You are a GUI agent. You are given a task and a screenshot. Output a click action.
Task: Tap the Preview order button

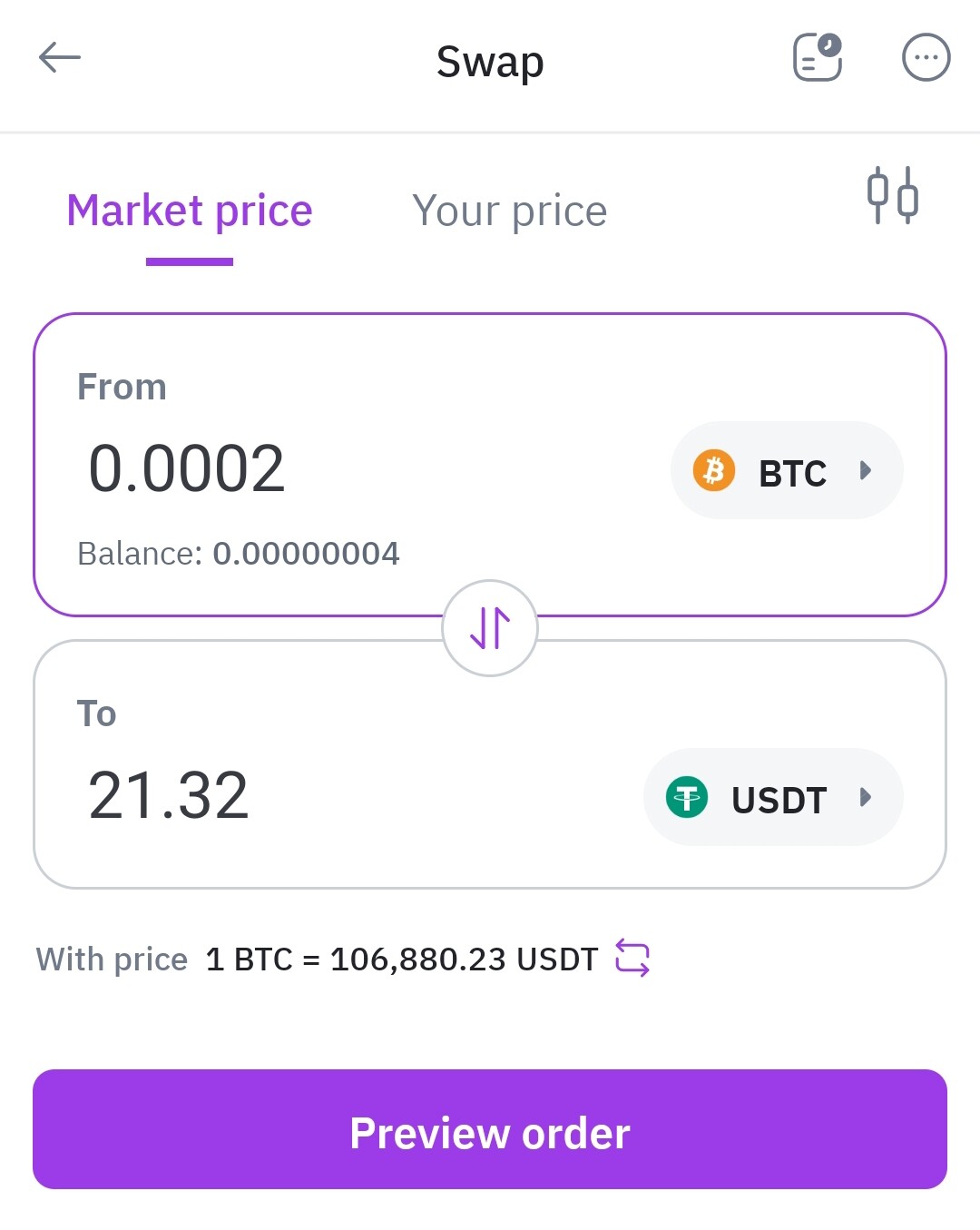[490, 1129]
